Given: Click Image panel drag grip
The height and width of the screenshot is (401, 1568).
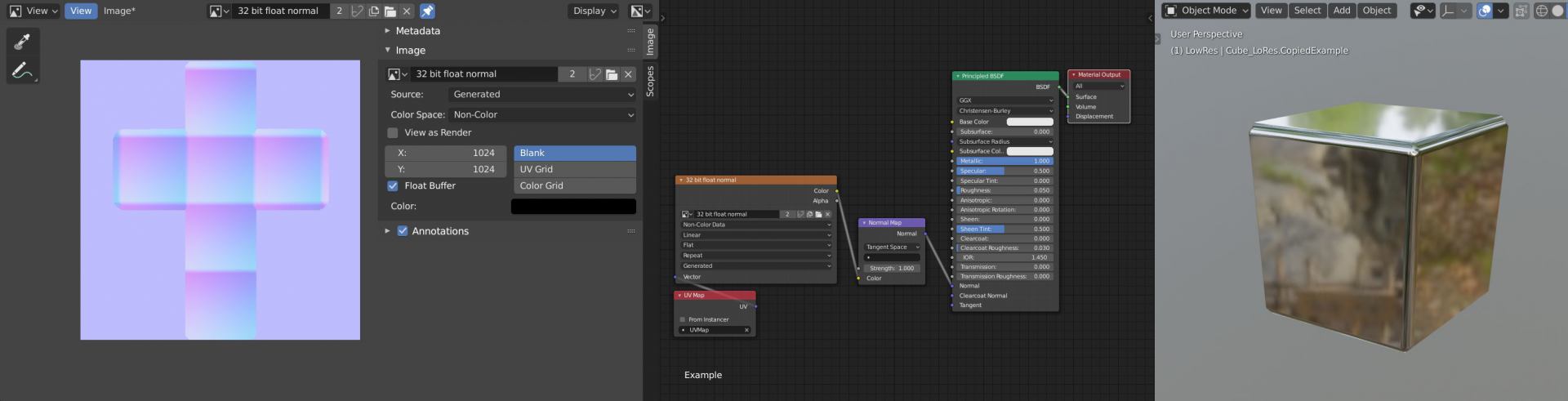Looking at the screenshot, I should click(x=631, y=50).
